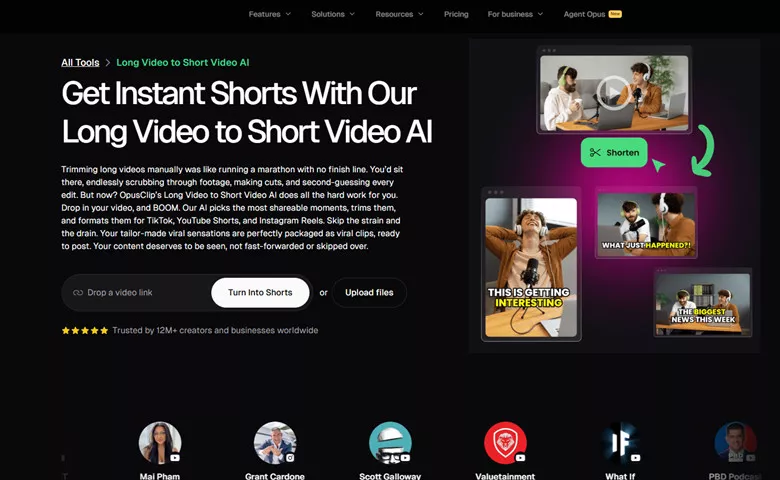Click the Scott Galloway name label
The image size is (780, 480).
tap(390, 476)
